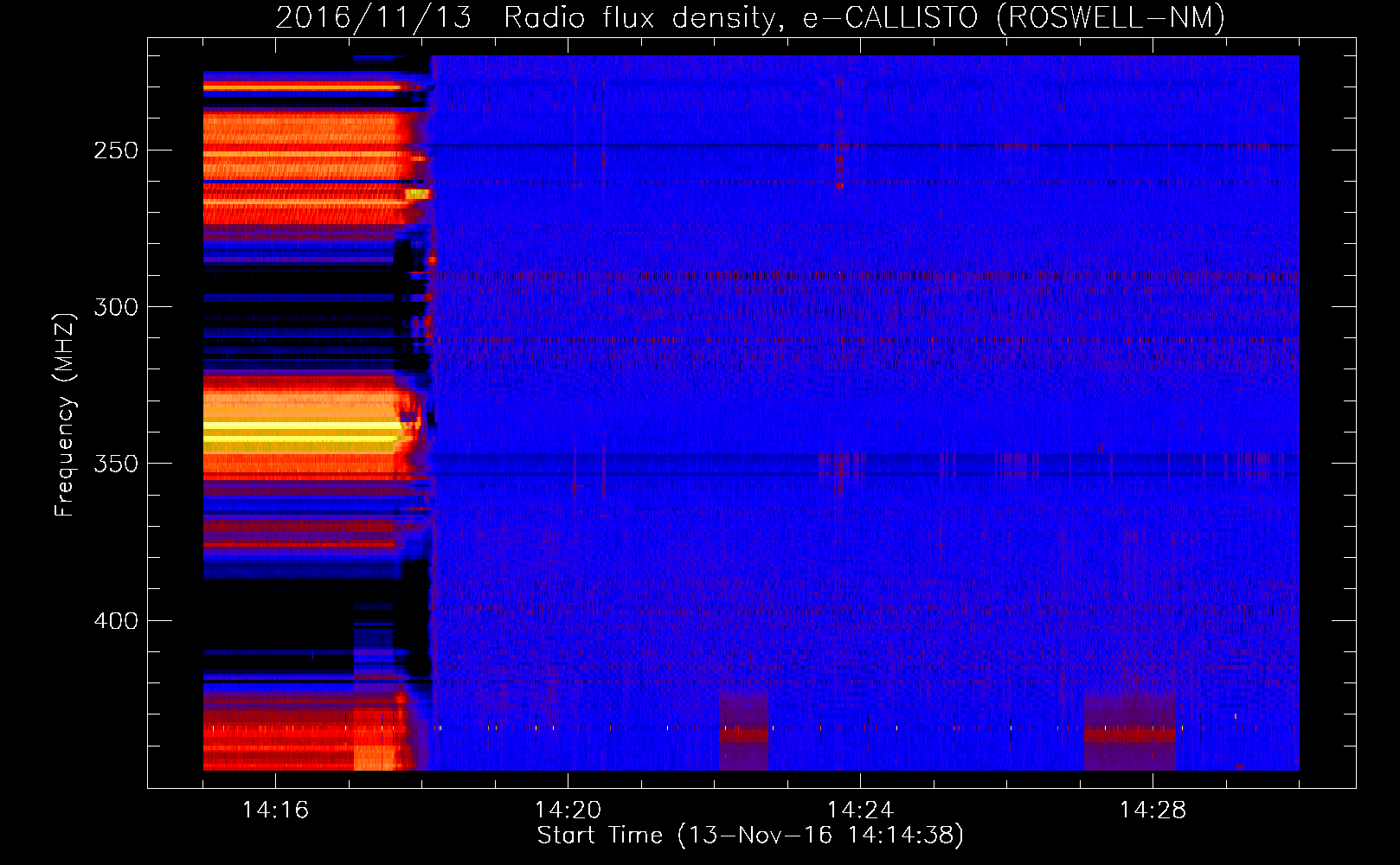Click the "Frequency (MHZ)" axis label
This screenshot has width=1400, height=865.
pos(65,415)
